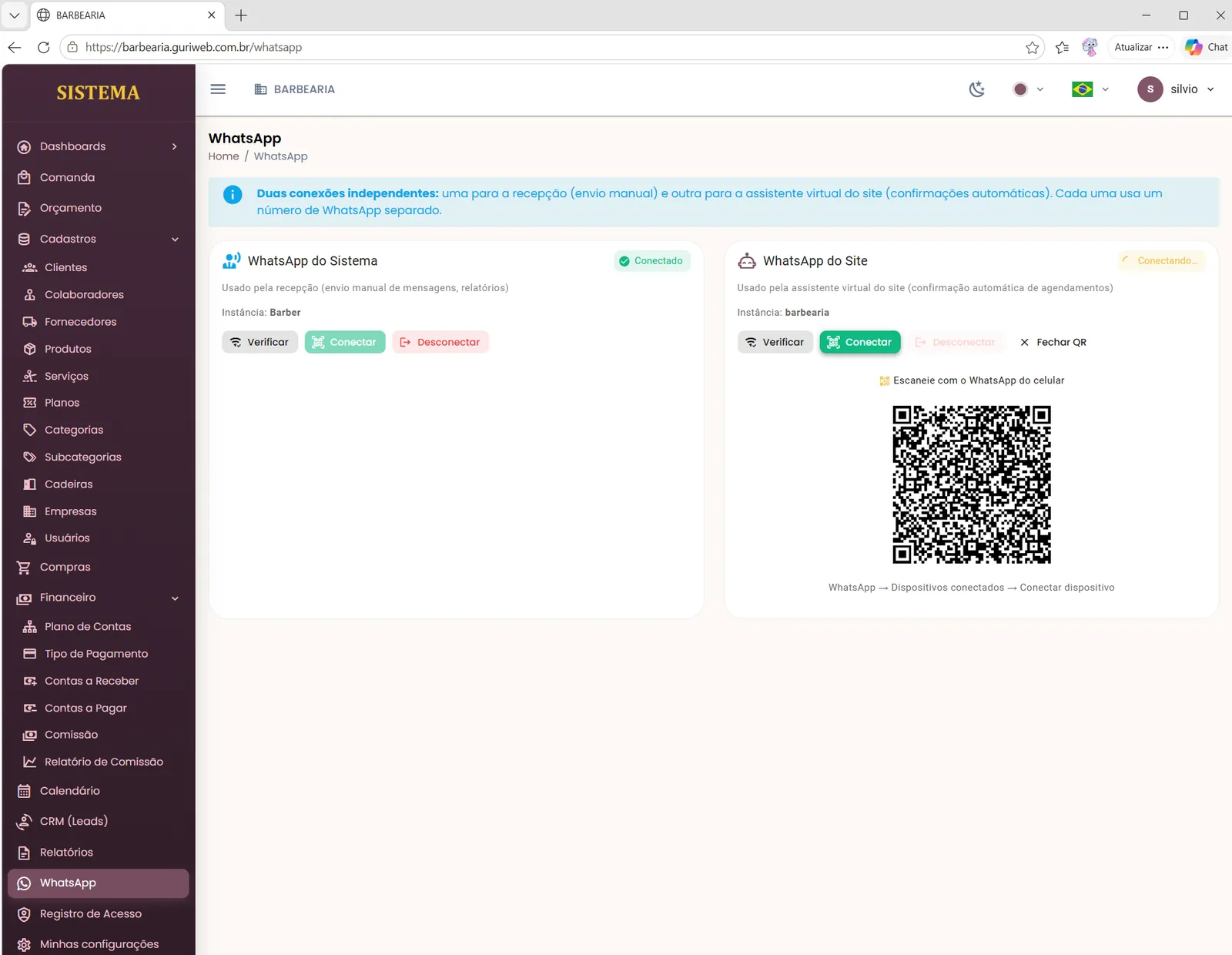Open the browser favorites list icon
The height and width of the screenshot is (955, 1232).
[x=1063, y=48]
